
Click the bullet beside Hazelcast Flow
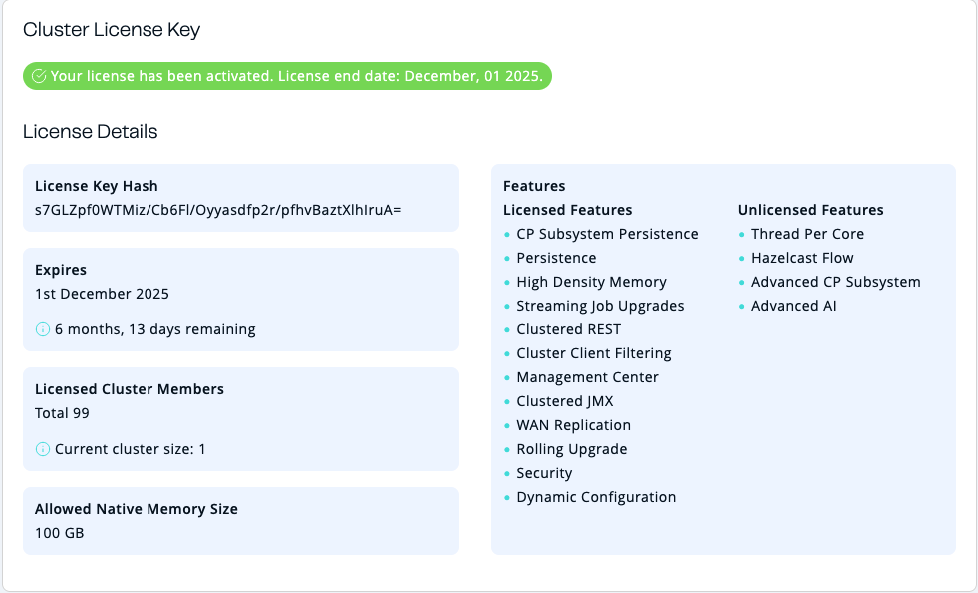point(742,258)
